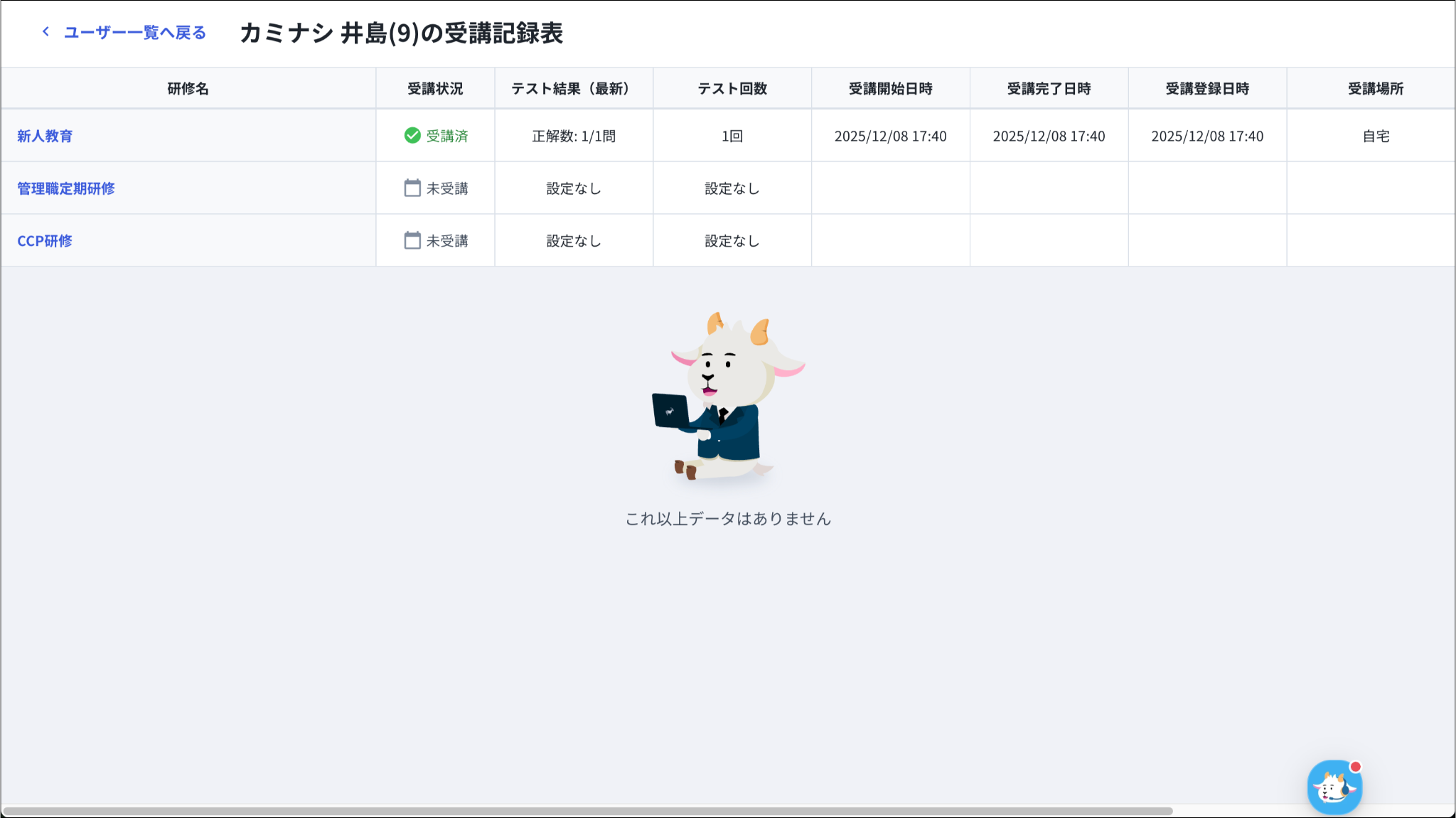Click the 受講開始日時 column header

click(x=890, y=89)
